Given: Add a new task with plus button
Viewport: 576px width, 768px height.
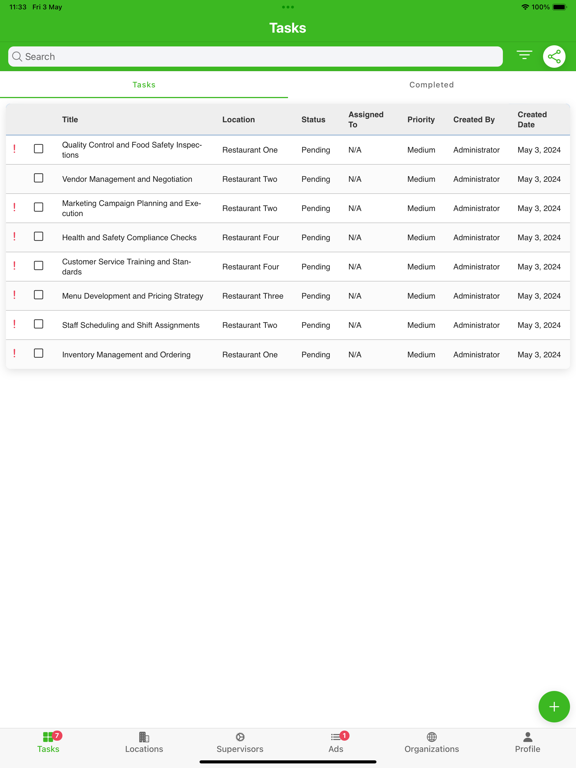Looking at the screenshot, I should 554,706.
